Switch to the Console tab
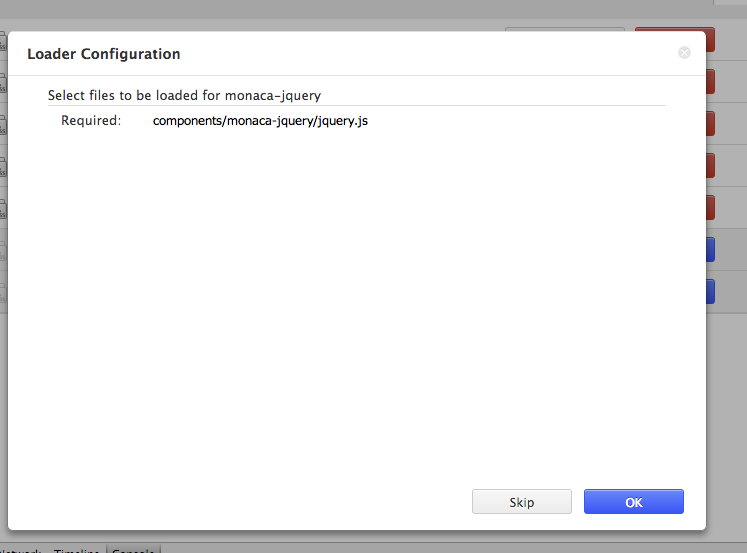747x553 pixels. click(133, 550)
